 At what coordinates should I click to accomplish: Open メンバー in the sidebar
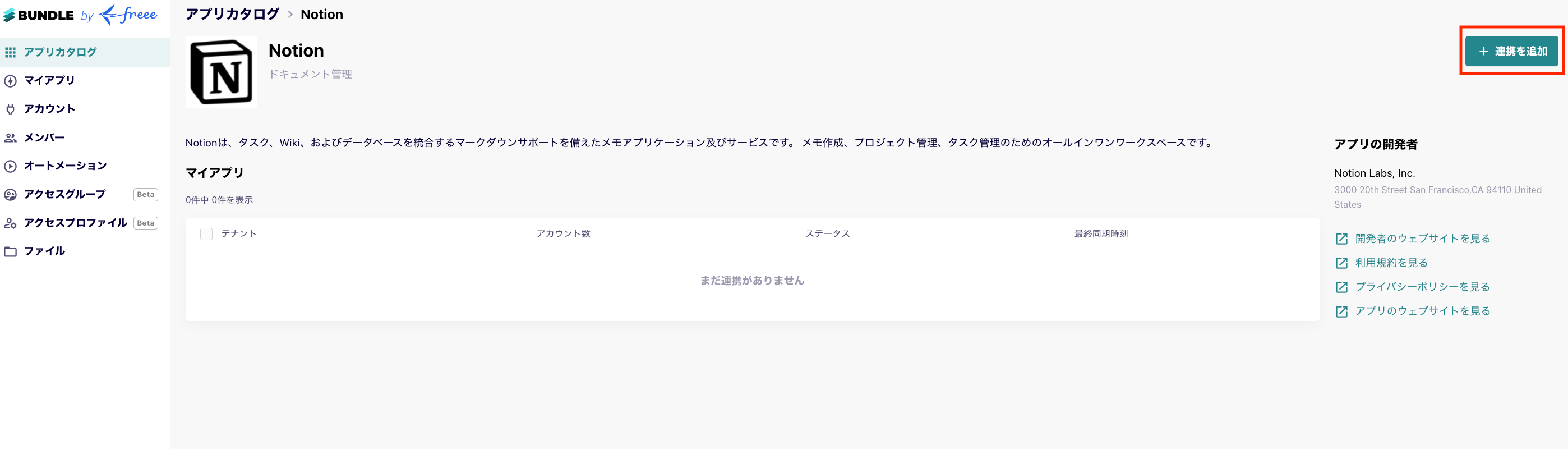85,138
